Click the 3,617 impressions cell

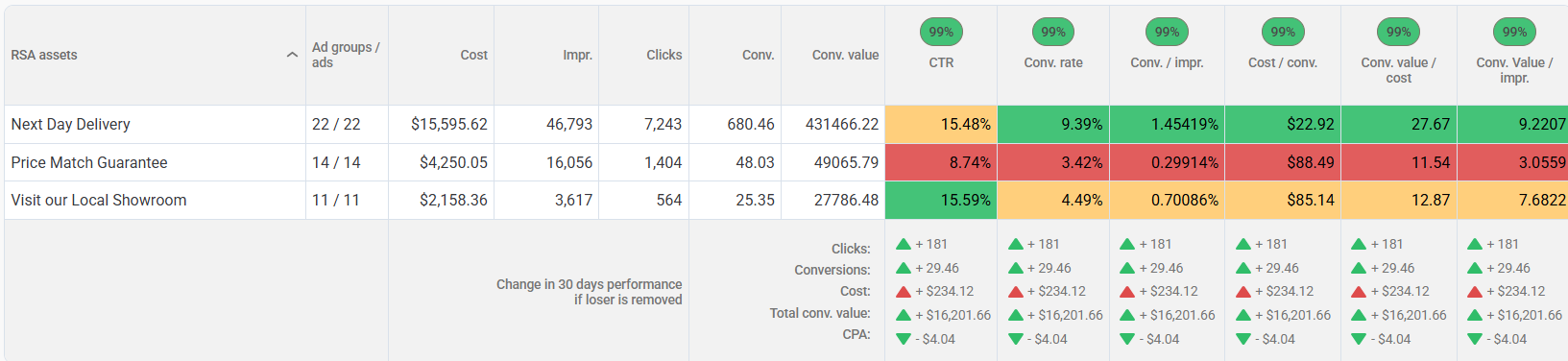click(546, 200)
